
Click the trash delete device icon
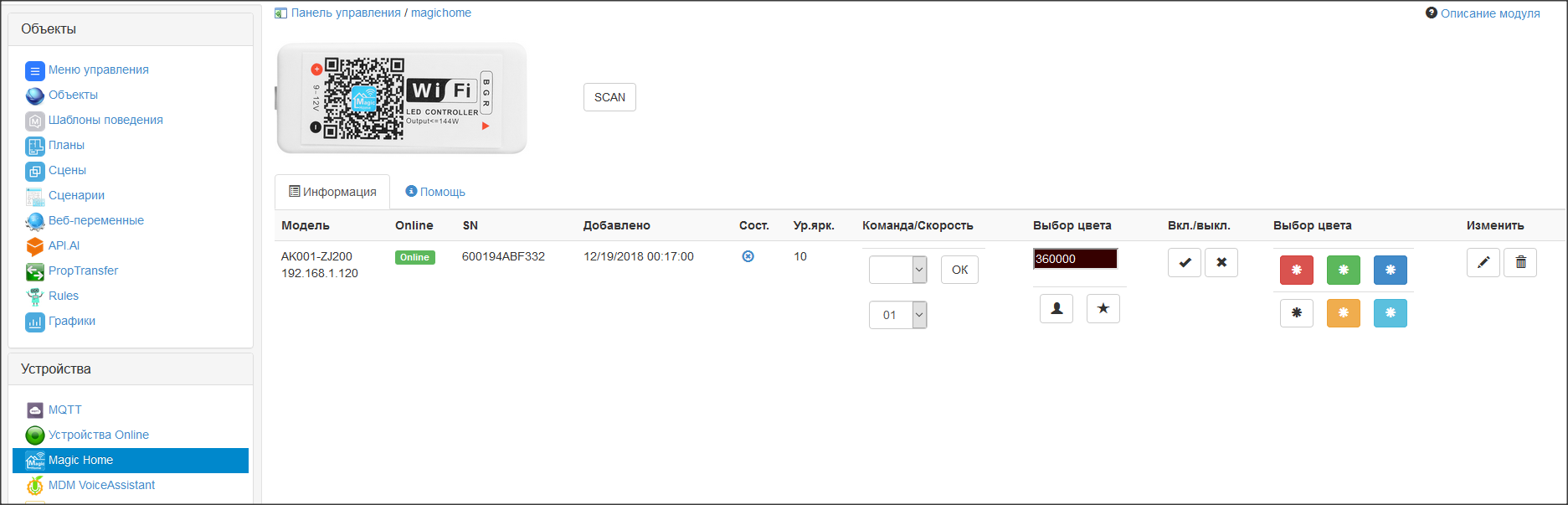point(1520,263)
